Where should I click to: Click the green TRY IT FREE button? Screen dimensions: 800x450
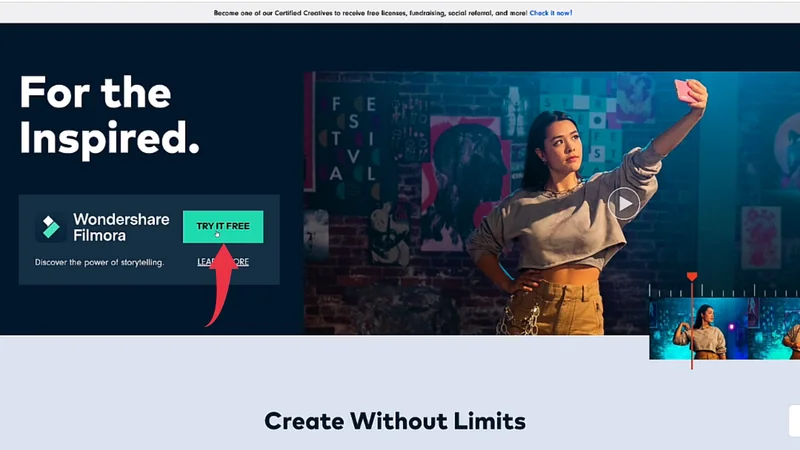[x=223, y=227]
